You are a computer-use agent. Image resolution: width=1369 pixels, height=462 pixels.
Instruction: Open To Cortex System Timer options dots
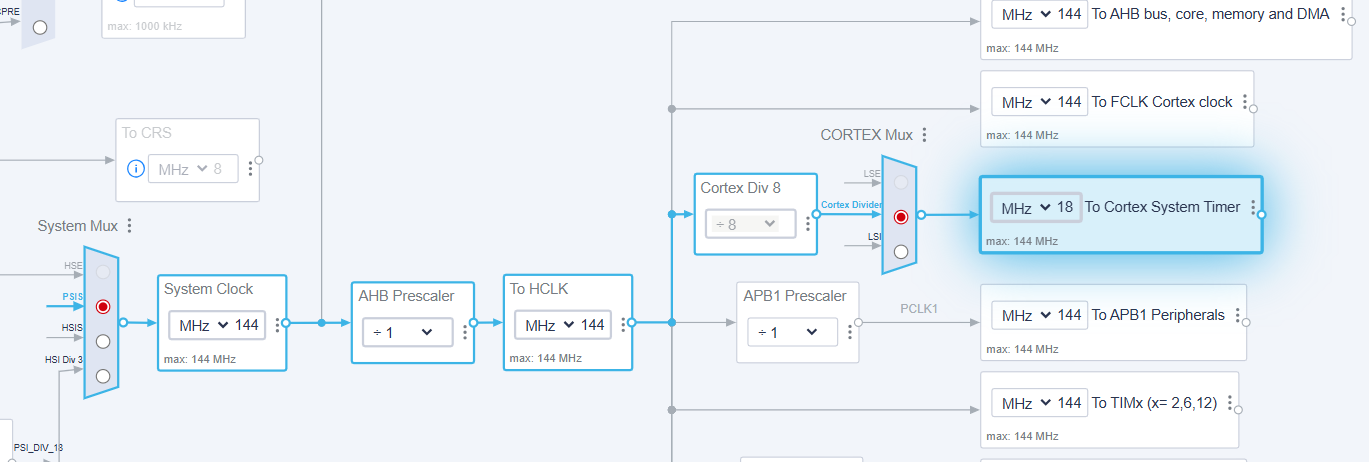1252,207
